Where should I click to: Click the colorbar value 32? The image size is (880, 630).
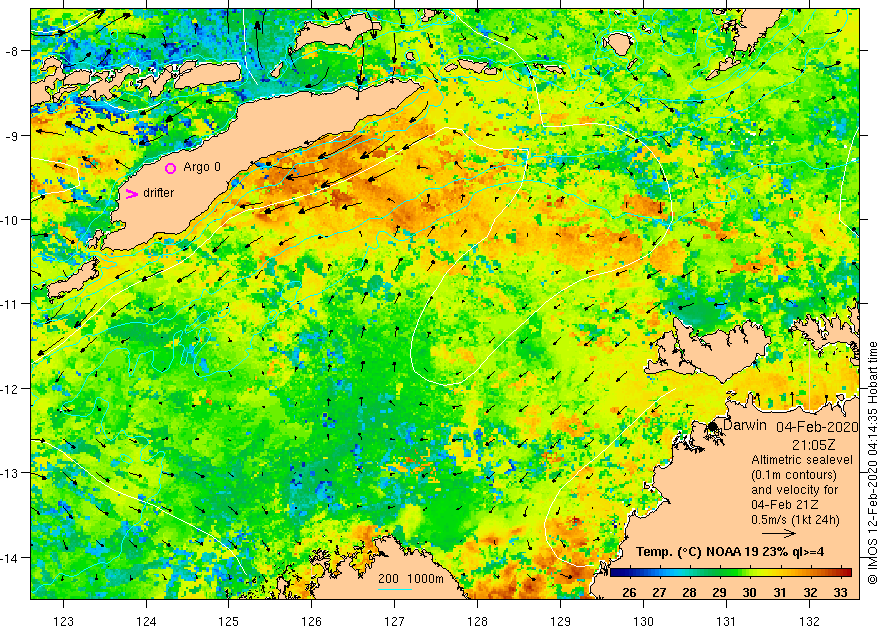pyautogui.click(x=810, y=592)
